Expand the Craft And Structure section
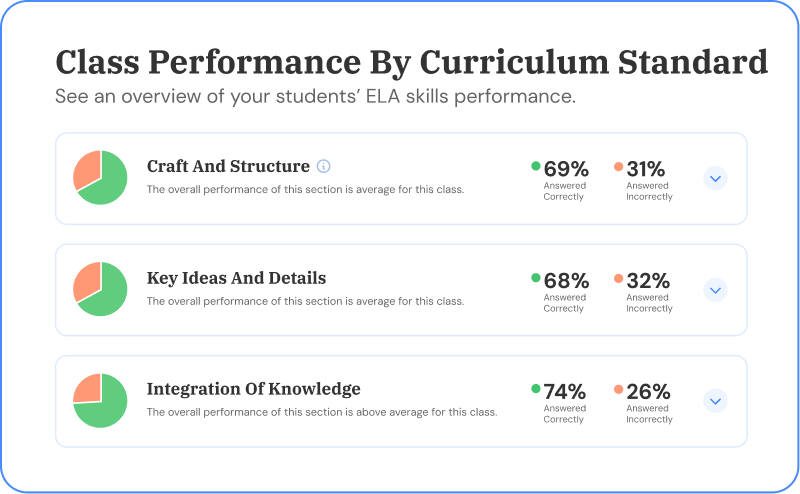This screenshot has height=494, width=800. [x=714, y=179]
